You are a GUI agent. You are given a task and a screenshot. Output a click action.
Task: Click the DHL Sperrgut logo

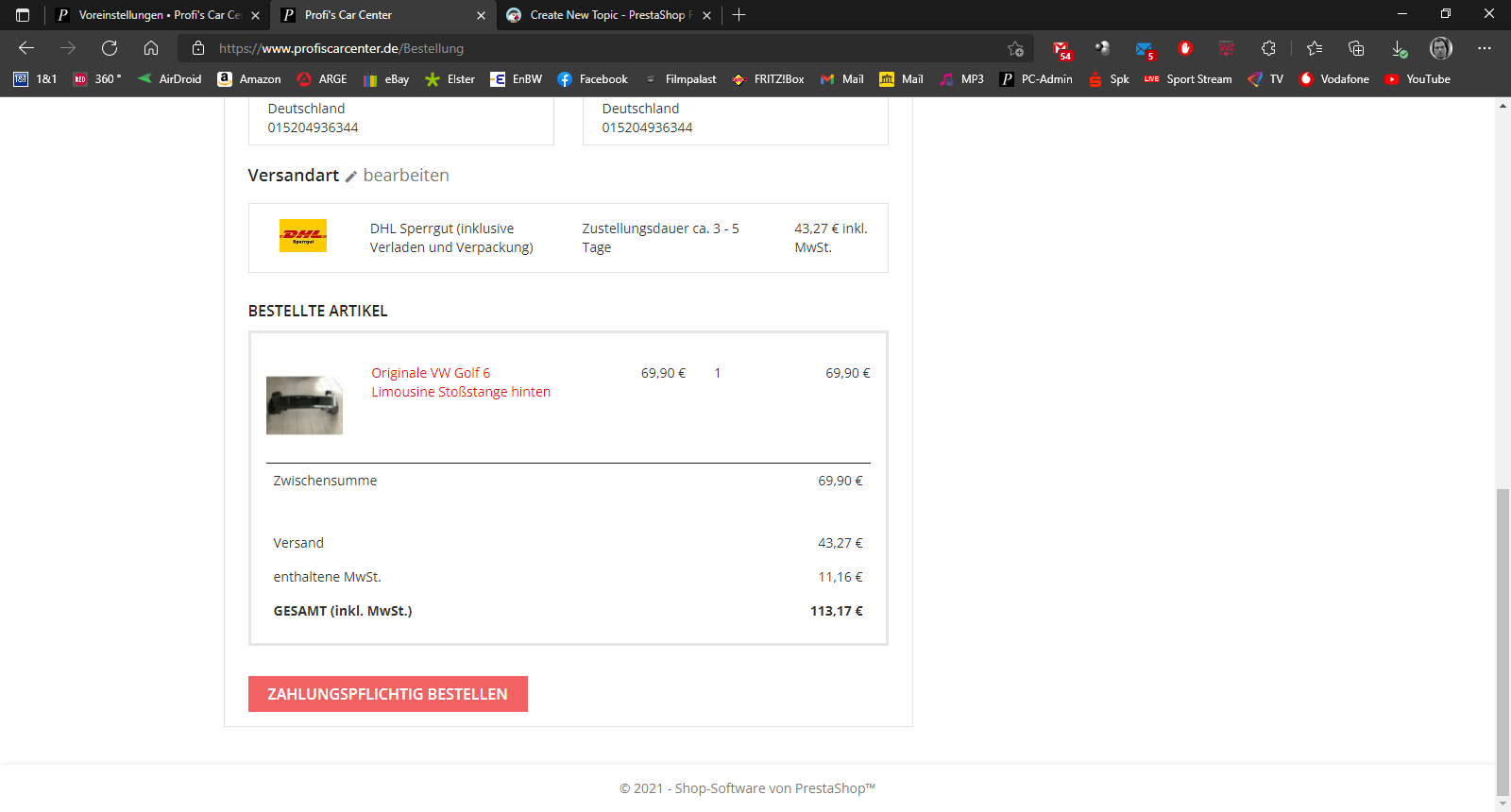[x=303, y=235]
